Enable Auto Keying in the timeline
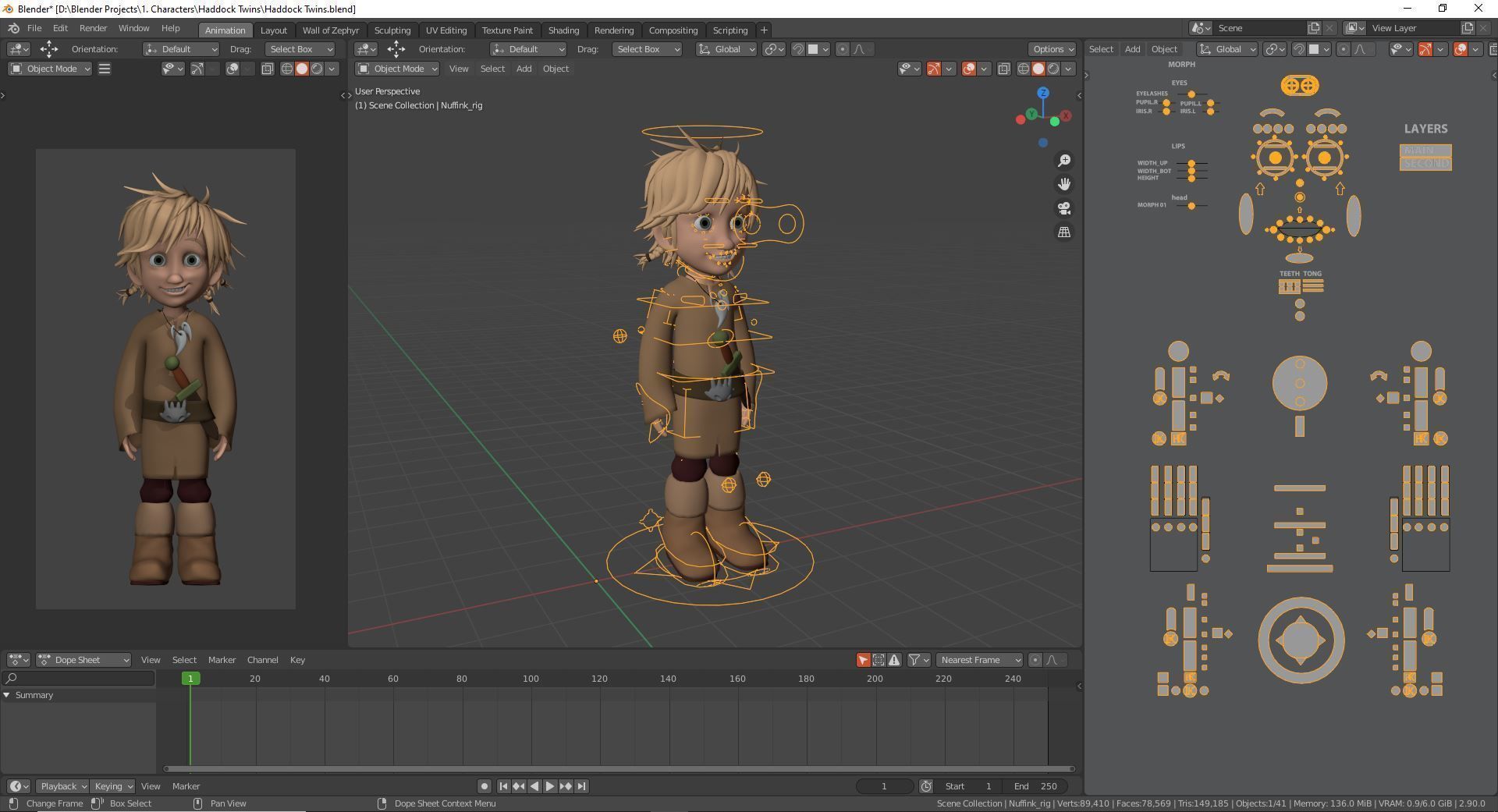Viewport: 1498px width, 812px height. click(x=484, y=786)
